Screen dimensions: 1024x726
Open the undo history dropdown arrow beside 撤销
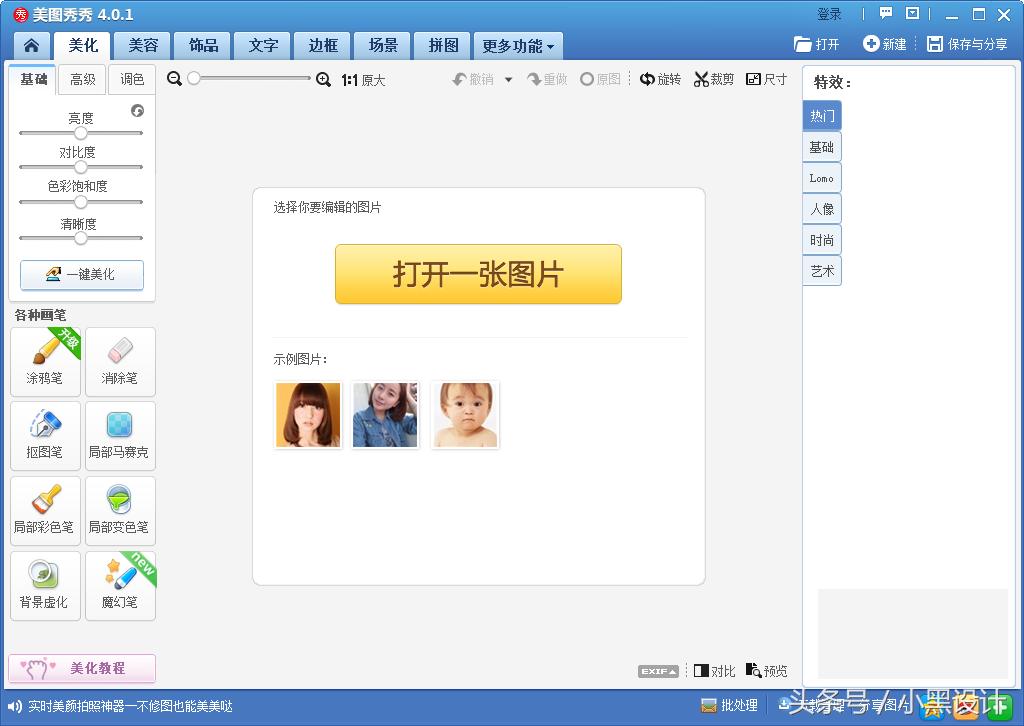[510, 80]
